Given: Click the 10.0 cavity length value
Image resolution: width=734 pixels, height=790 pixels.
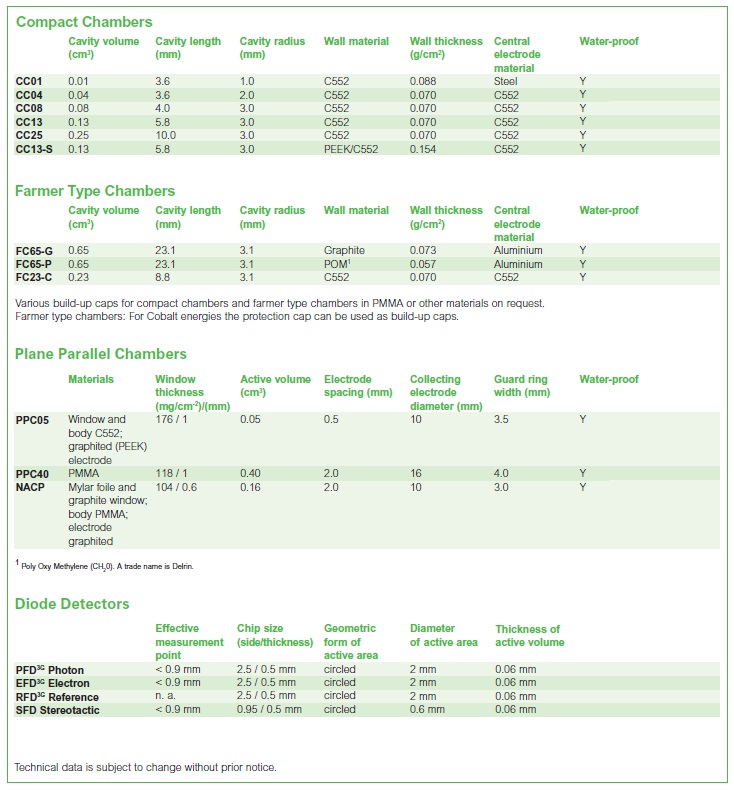Looking at the screenshot, I should click(x=165, y=135).
